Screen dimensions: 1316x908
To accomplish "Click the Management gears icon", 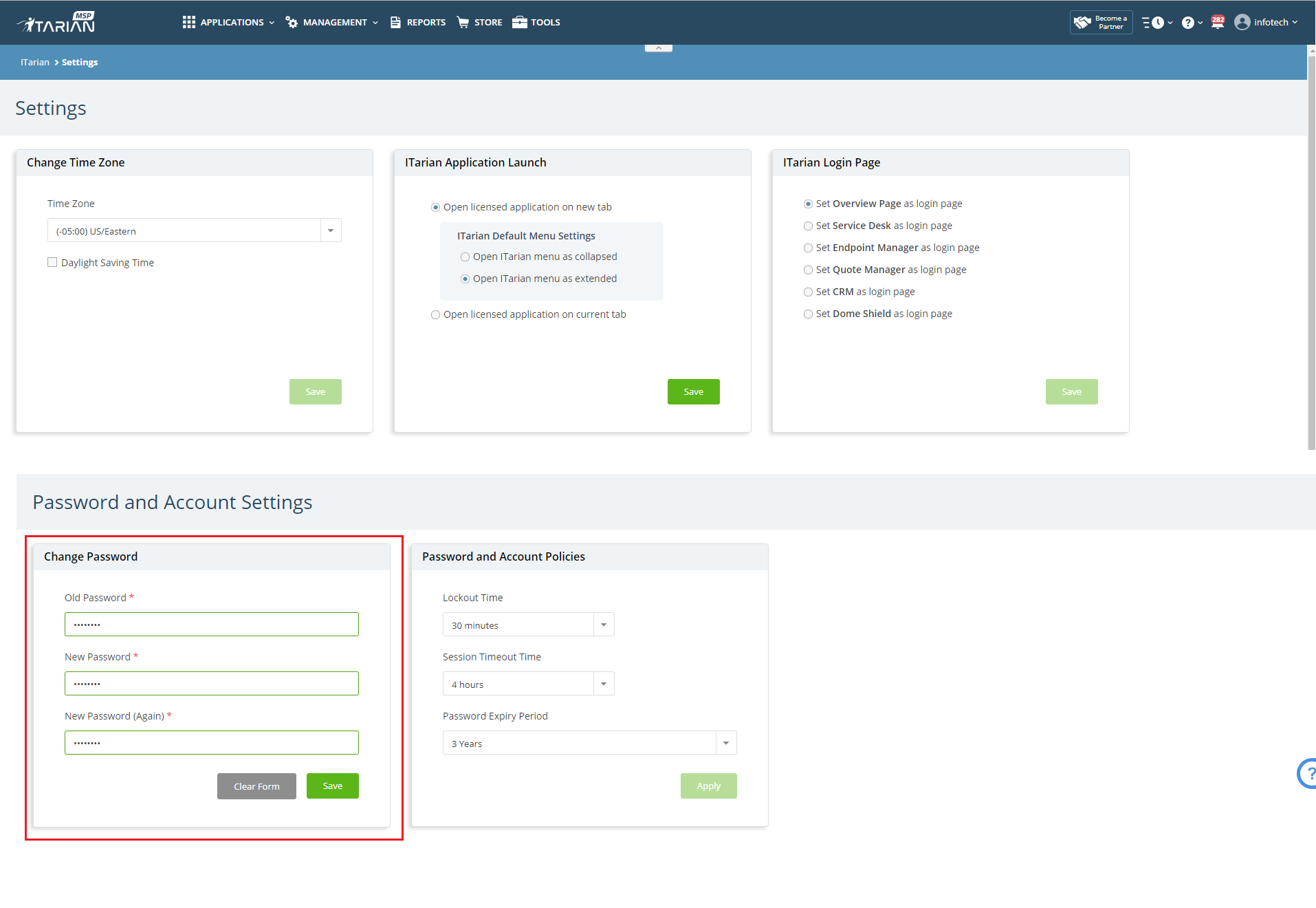I will (x=292, y=22).
